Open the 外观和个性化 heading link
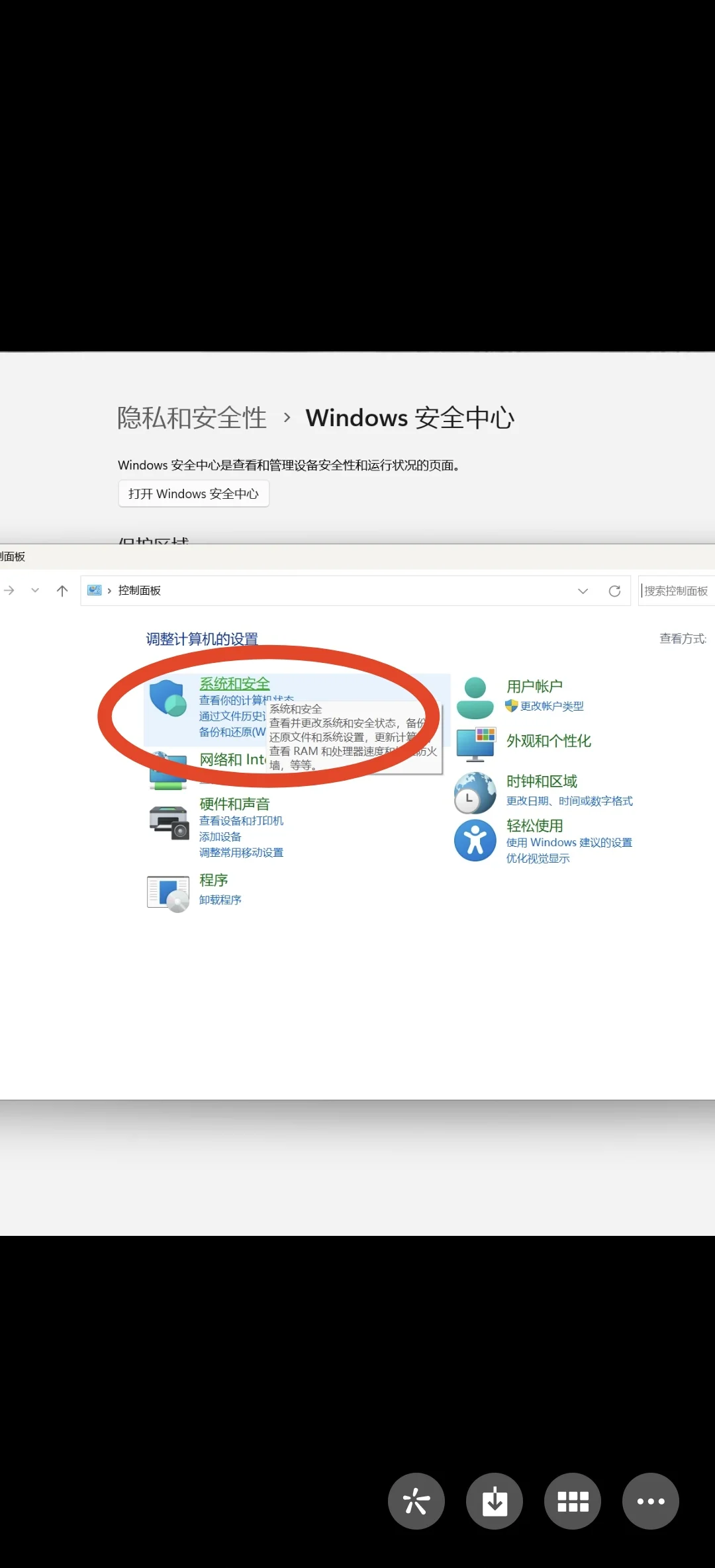The width and height of the screenshot is (715, 1568). tap(549, 741)
